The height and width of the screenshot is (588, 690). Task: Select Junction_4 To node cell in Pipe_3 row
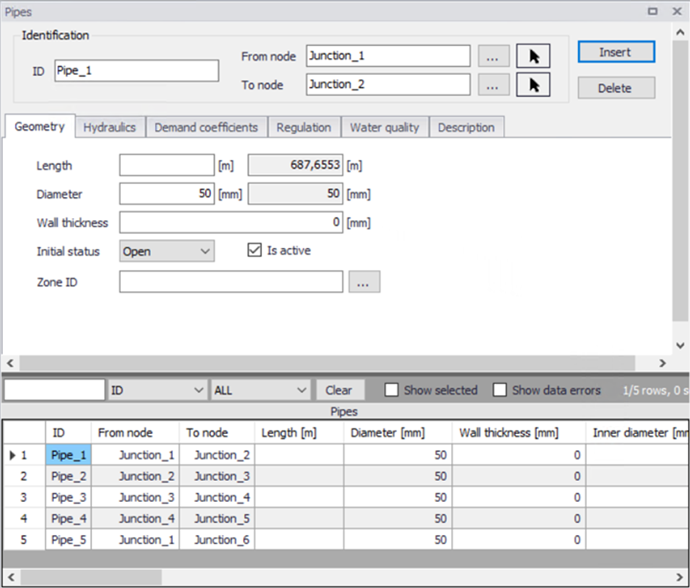[217, 497]
